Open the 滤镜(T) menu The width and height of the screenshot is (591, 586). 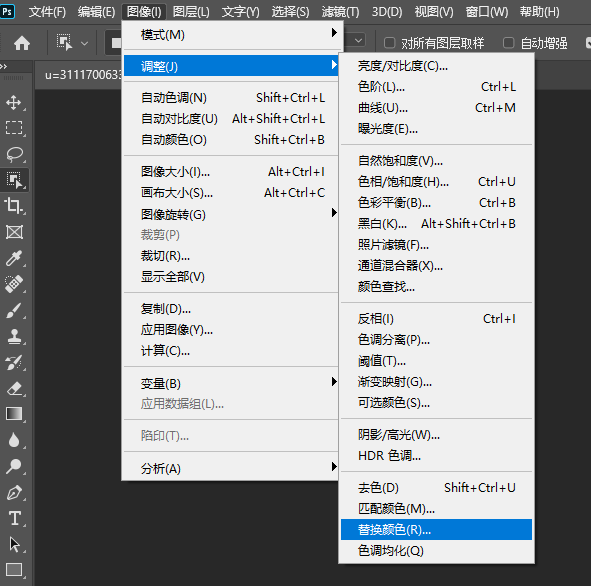[340, 12]
